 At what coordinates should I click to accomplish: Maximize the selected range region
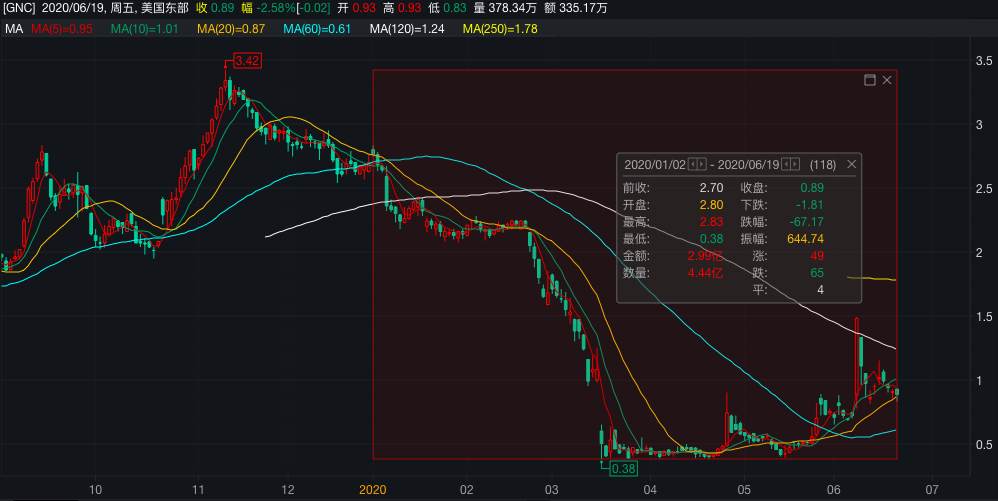(869, 80)
